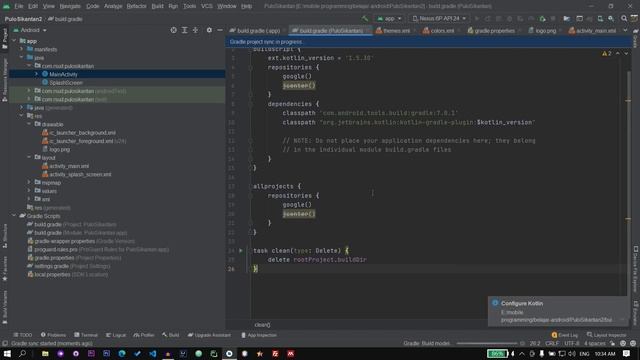640x360 pixels.
Task: Open the Build tool window
Action: pos(171,335)
